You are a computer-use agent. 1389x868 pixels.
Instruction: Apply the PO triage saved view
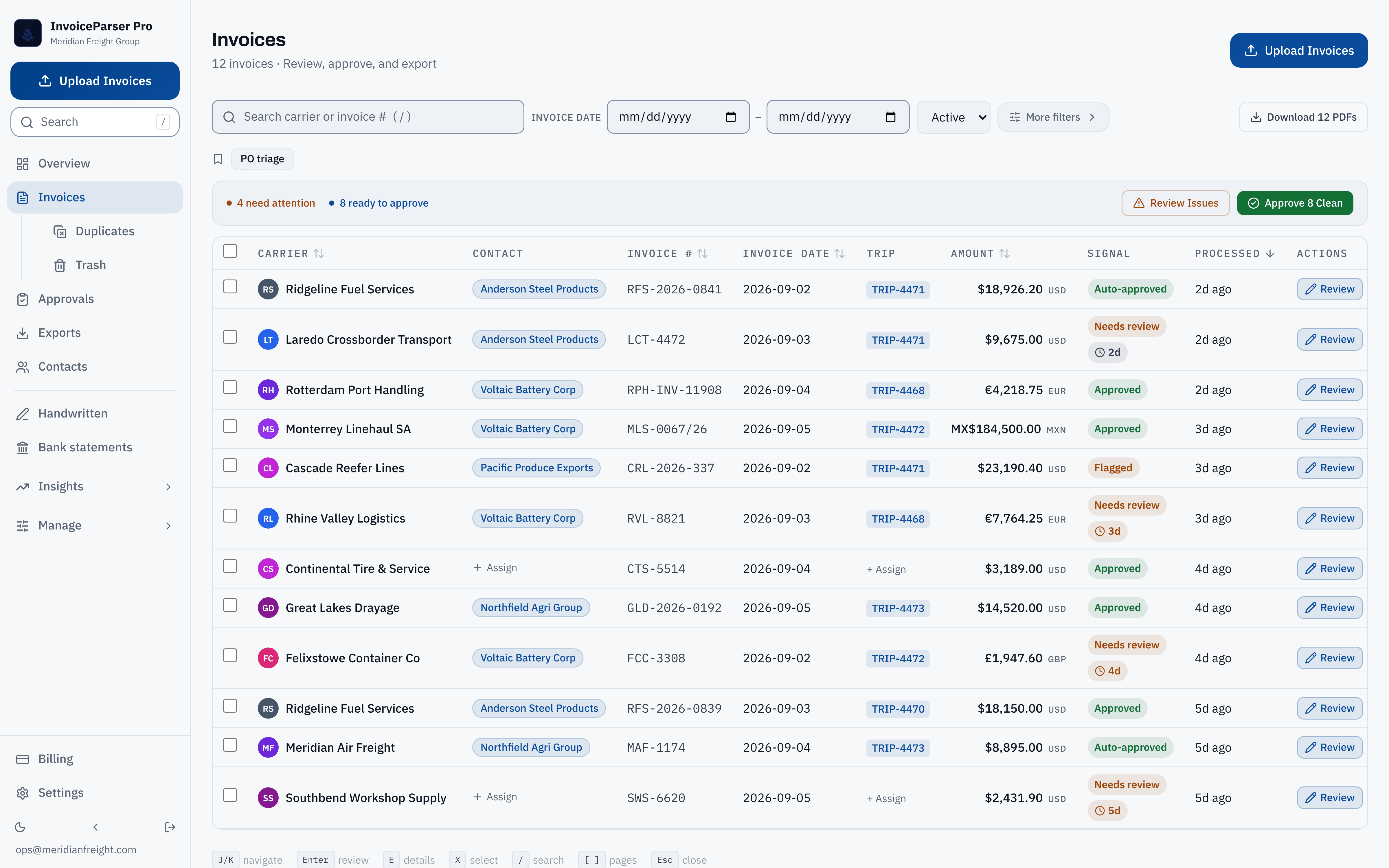click(262, 159)
